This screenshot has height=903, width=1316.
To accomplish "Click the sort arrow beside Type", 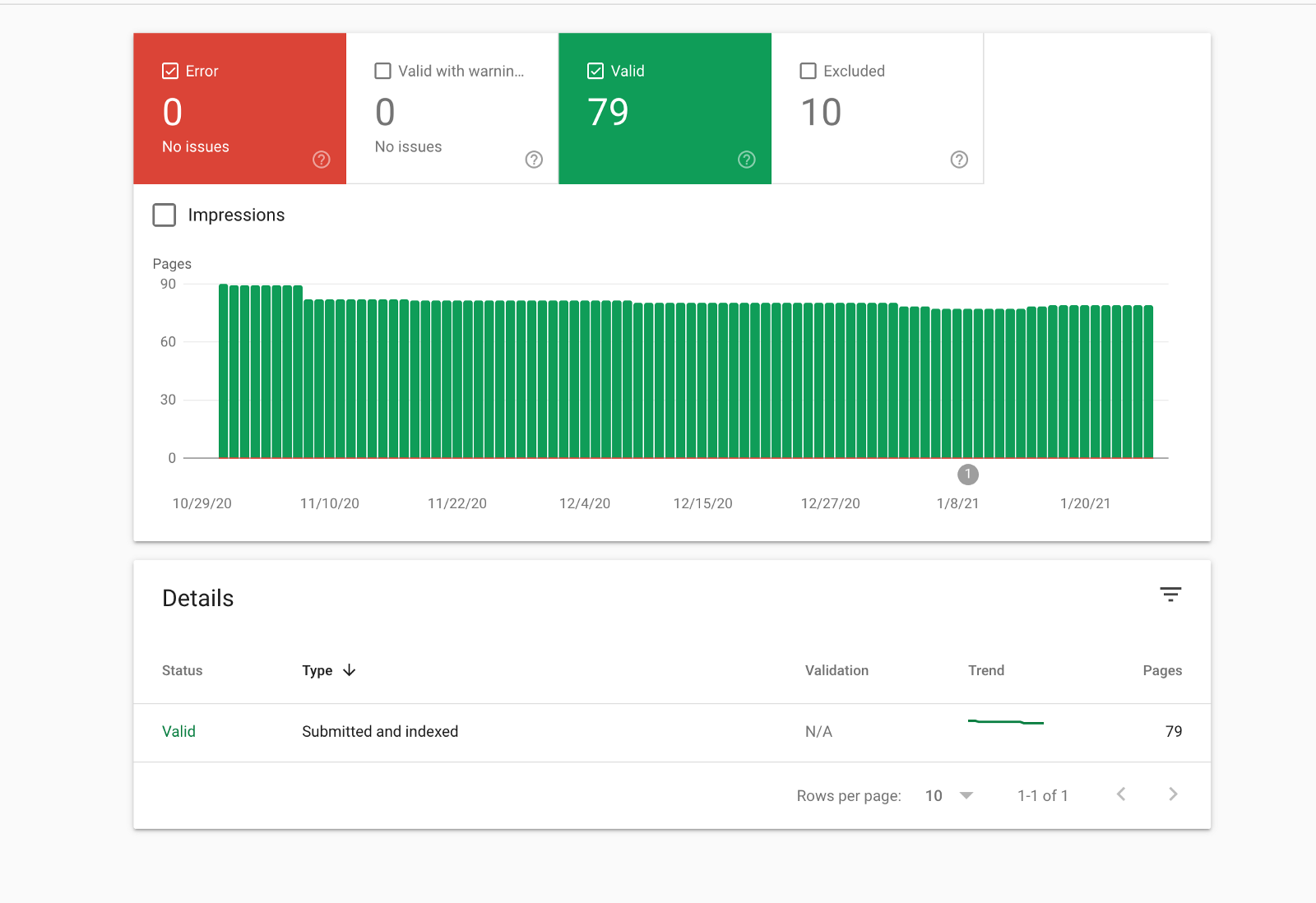I will pos(350,670).
